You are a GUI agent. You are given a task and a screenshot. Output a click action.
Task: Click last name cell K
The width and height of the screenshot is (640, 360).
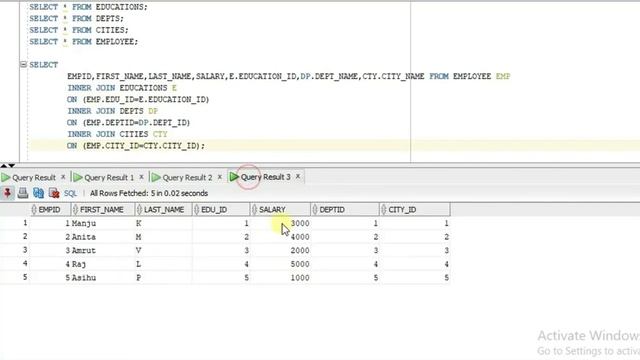[138, 224]
